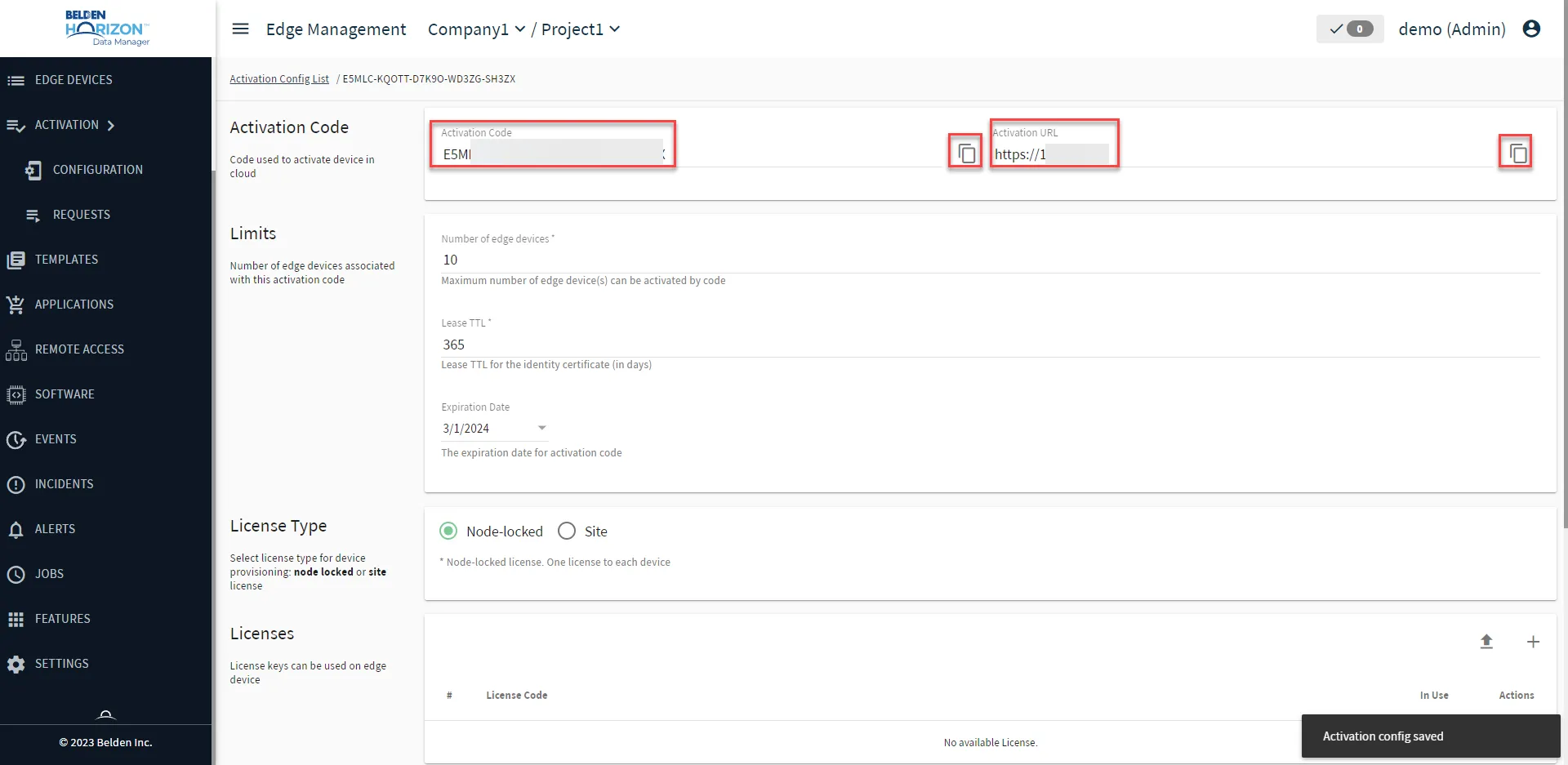Open the Project1 dropdown
Image resolution: width=1568 pixels, height=765 pixels.
(581, 29)
